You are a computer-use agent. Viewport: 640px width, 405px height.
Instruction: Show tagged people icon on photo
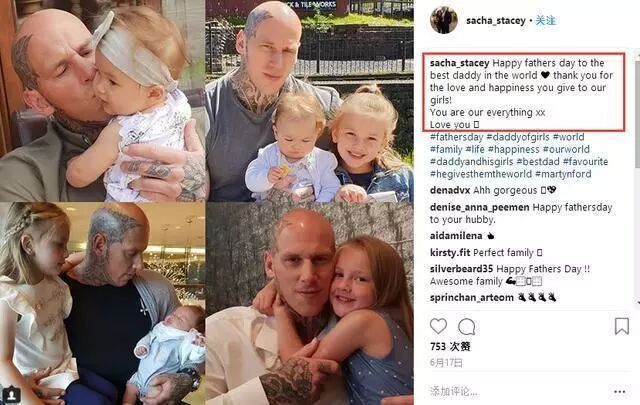(12, 394)
